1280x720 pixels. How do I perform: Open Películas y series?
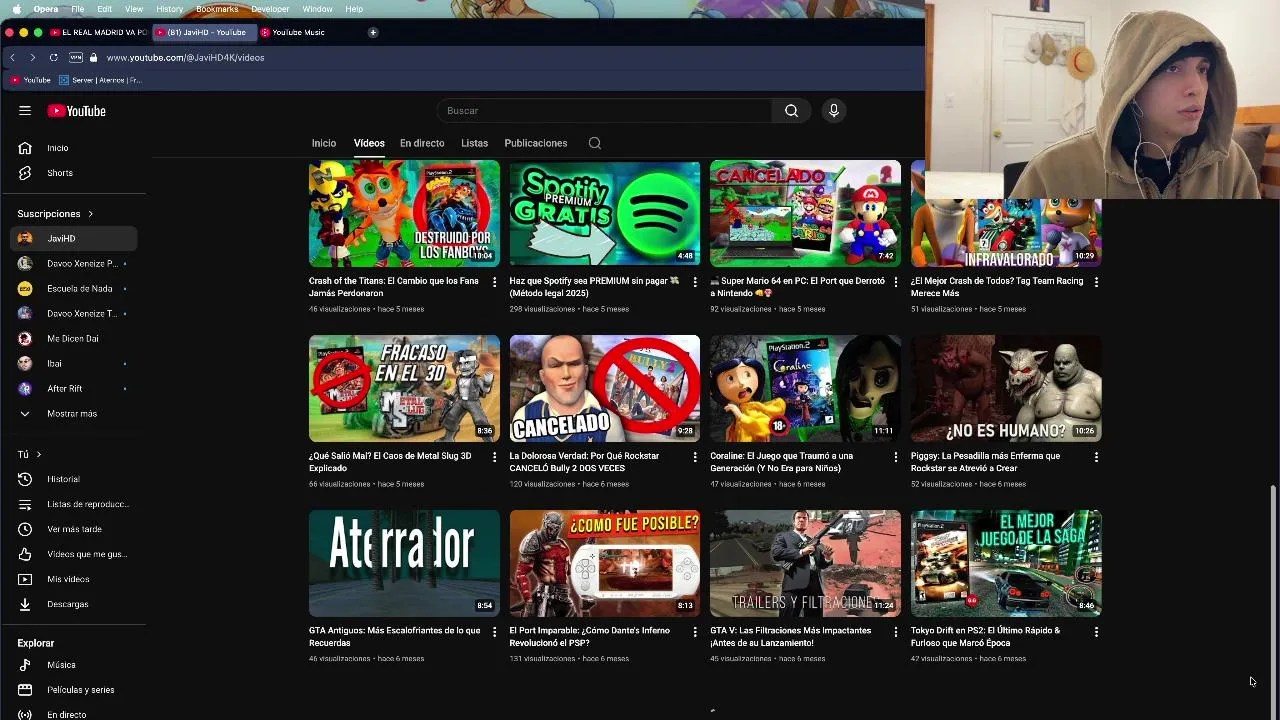click(74, 690)
